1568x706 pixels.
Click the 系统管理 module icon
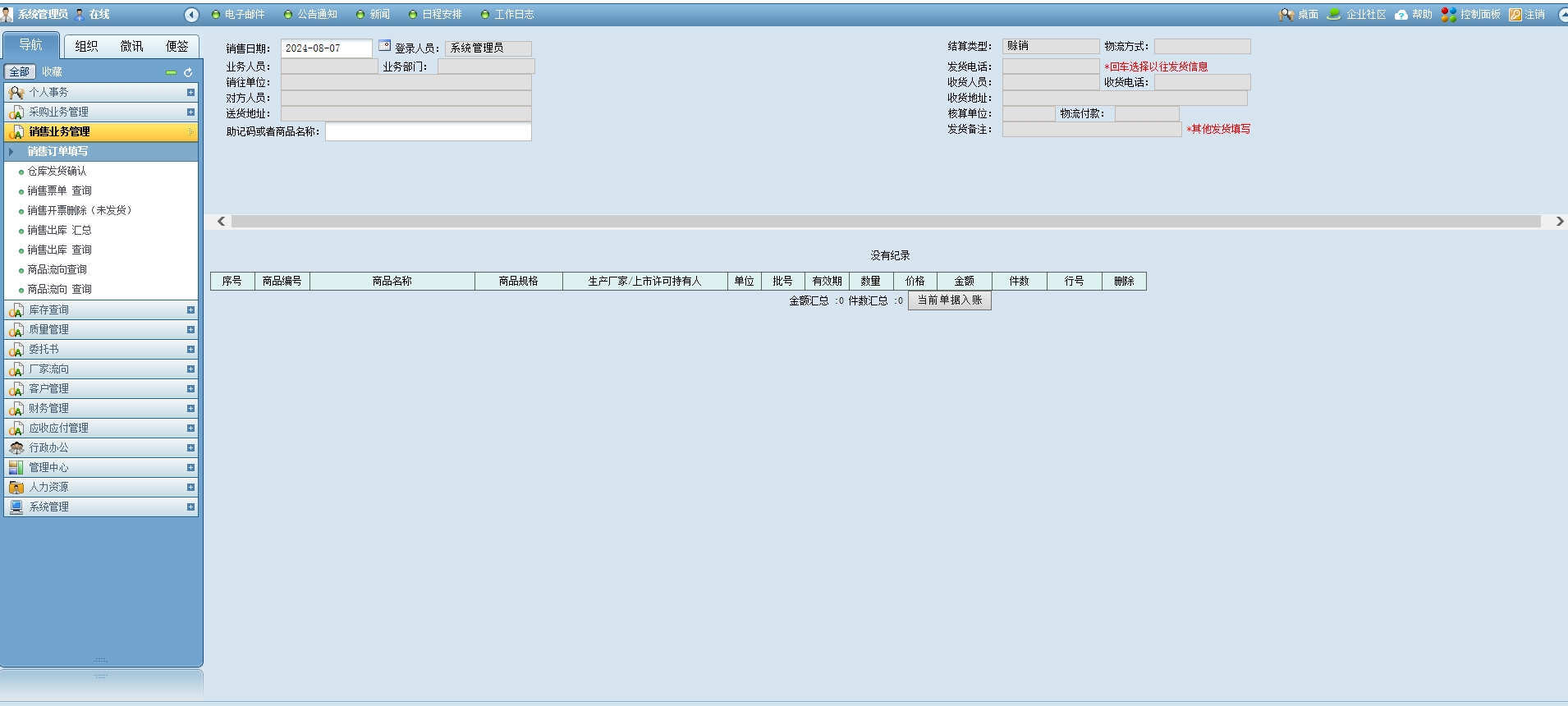16,507
